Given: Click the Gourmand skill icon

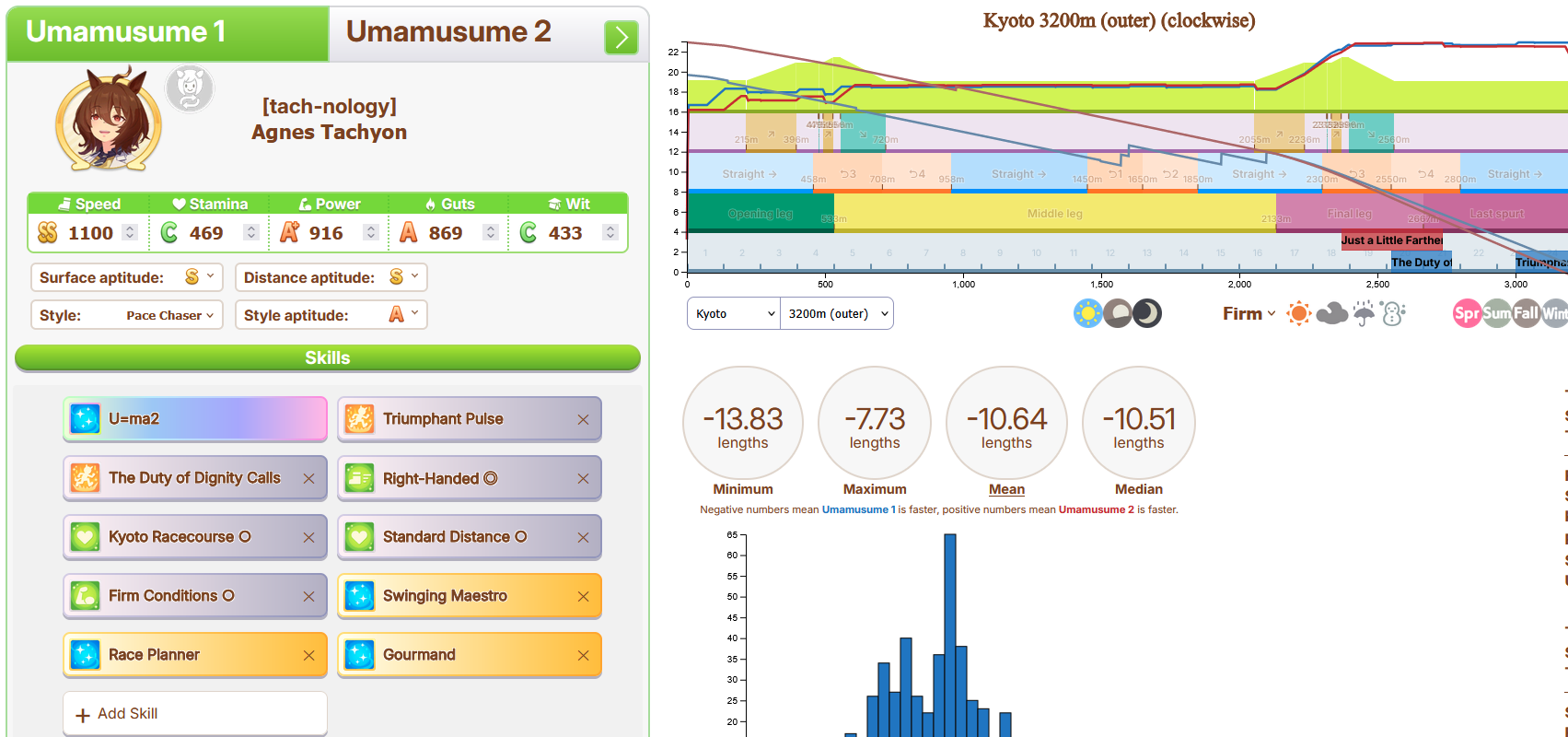Looking at the screenshot, I should tap(359, 655).
